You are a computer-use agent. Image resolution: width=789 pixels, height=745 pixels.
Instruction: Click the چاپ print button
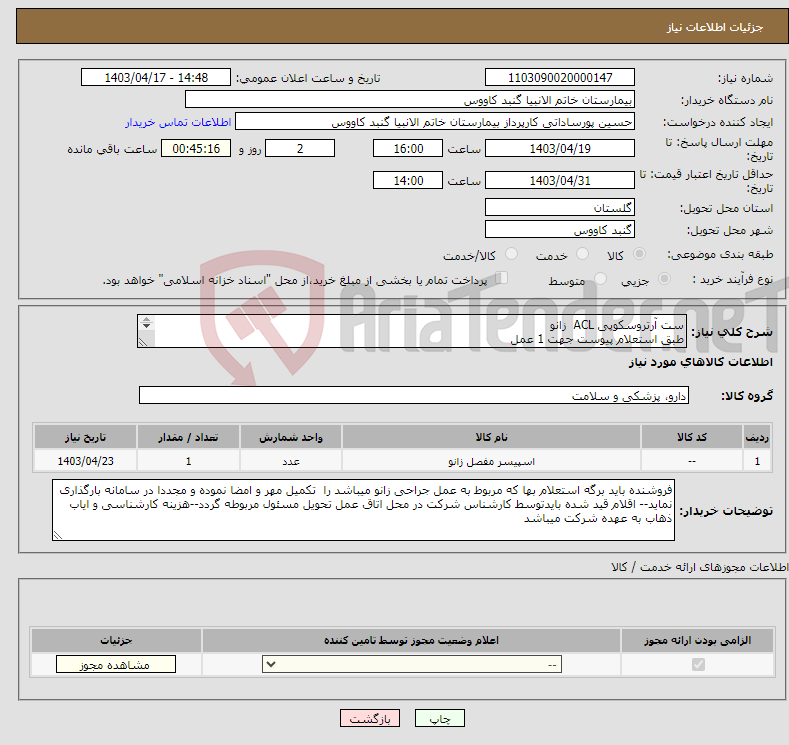coord(440,718)
